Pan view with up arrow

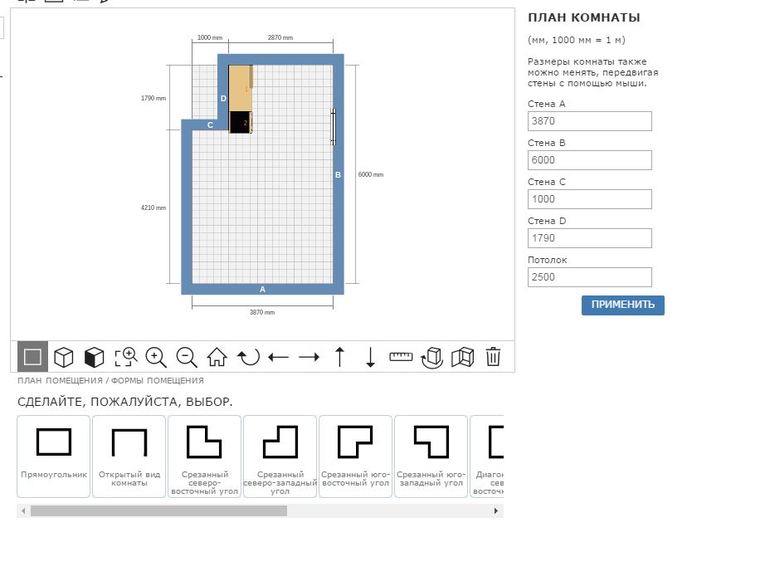coord(340,357)
